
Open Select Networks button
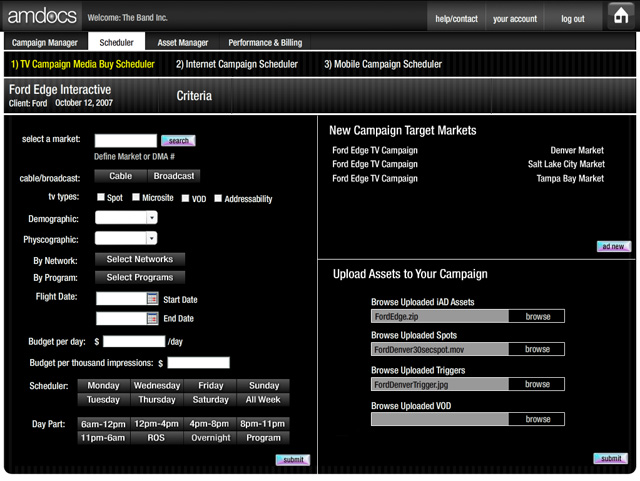point(140,259)
